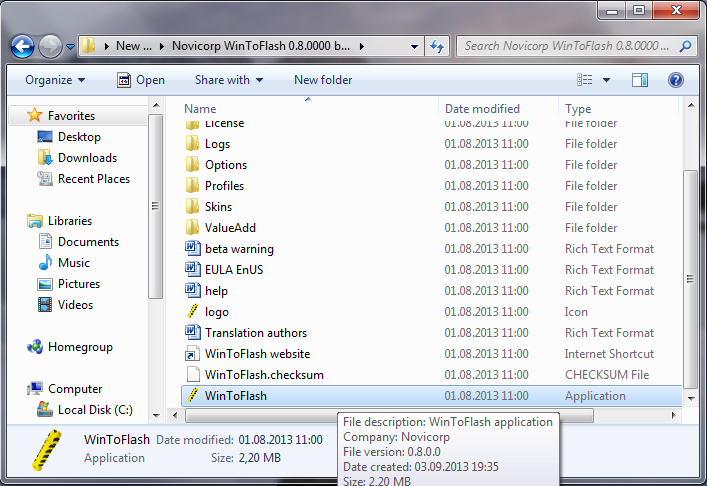Click file list scroll up arrow

(691, 106)
